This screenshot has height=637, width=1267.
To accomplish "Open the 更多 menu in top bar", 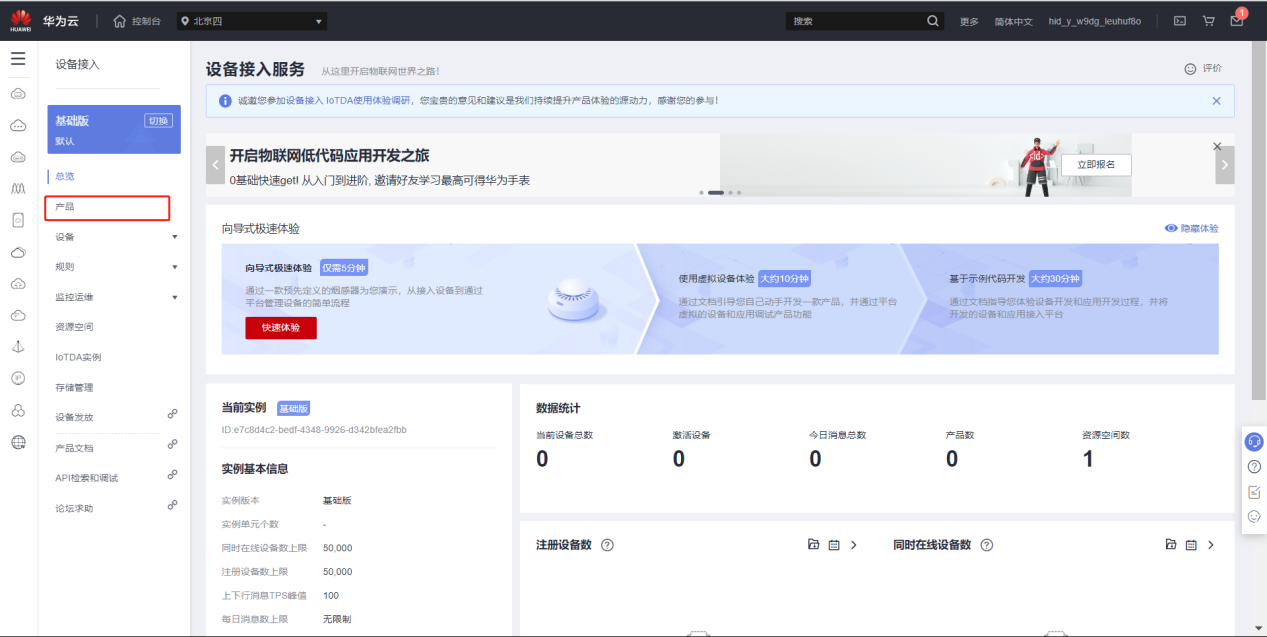I will tap(969, 21).
